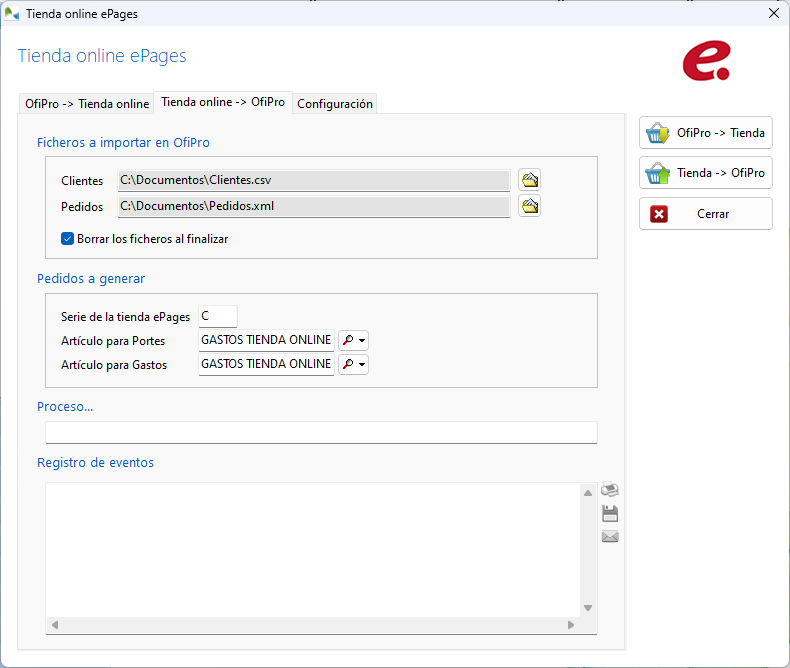Viewport: 790px width, 668px height.
Task: Click the Cerrar button
Action: 706,214
